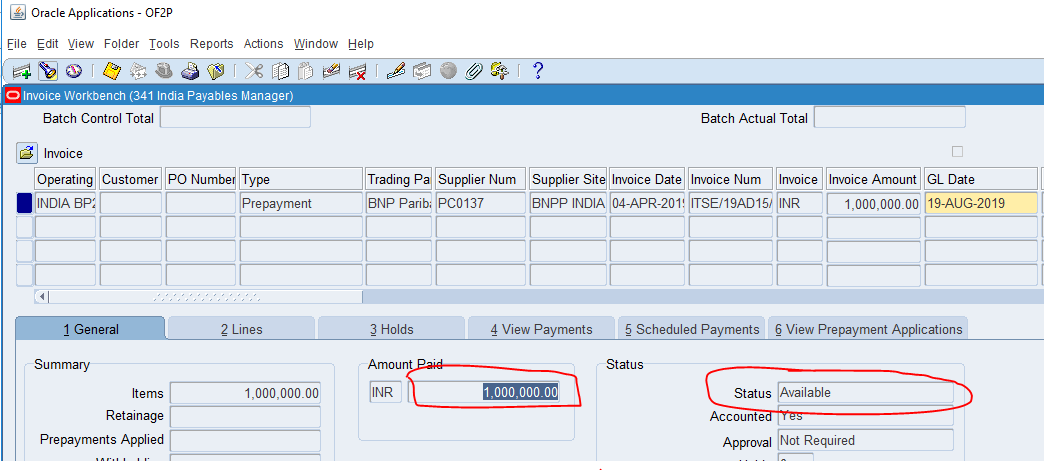
Task: Click the Paste clipboard icon
Action: [306, 71]
